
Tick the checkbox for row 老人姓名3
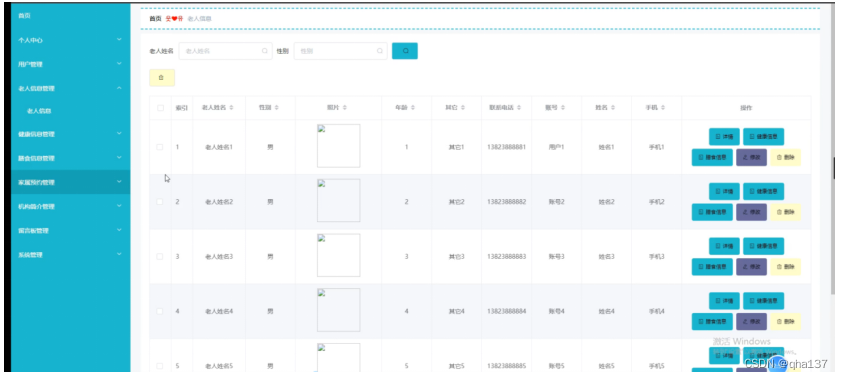click(x=160, y=256)
